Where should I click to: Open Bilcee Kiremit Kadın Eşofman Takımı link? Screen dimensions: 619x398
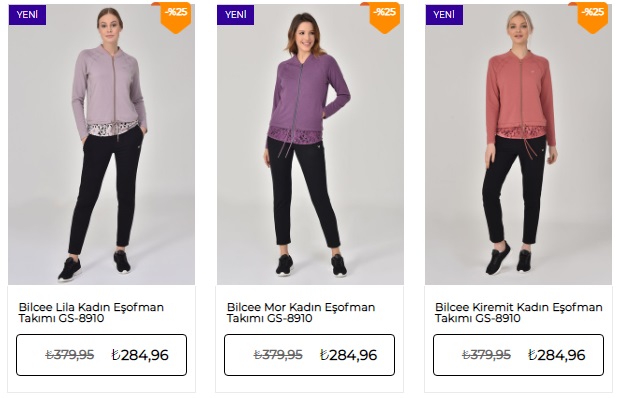pos(519,313)
